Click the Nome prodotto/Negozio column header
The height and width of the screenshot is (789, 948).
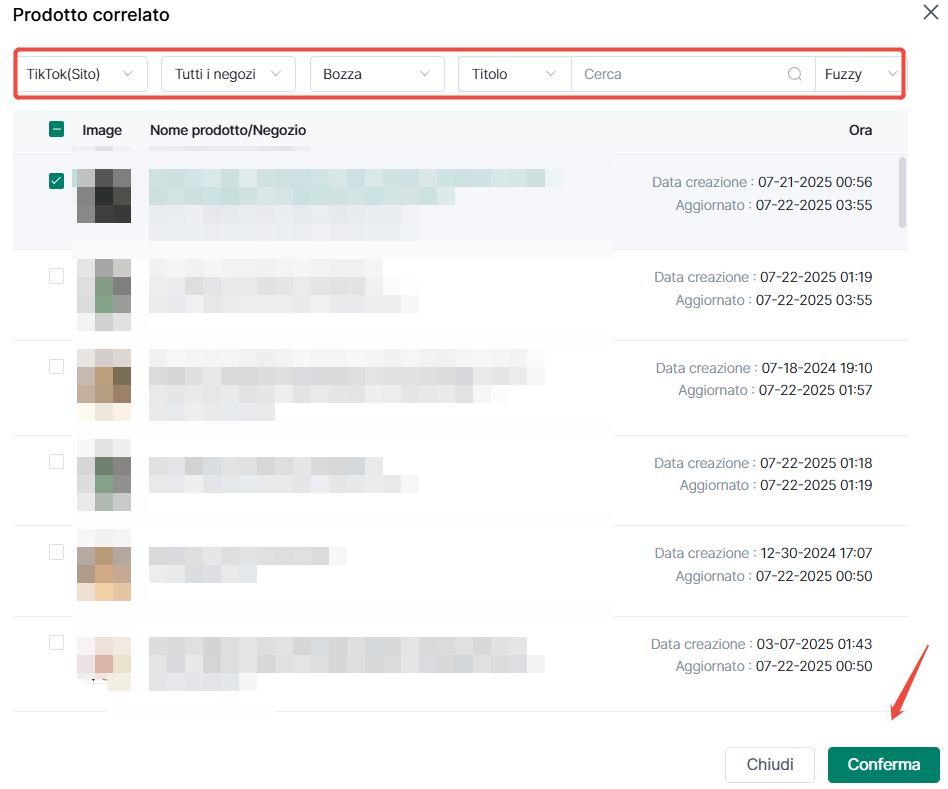pos(228,130)
